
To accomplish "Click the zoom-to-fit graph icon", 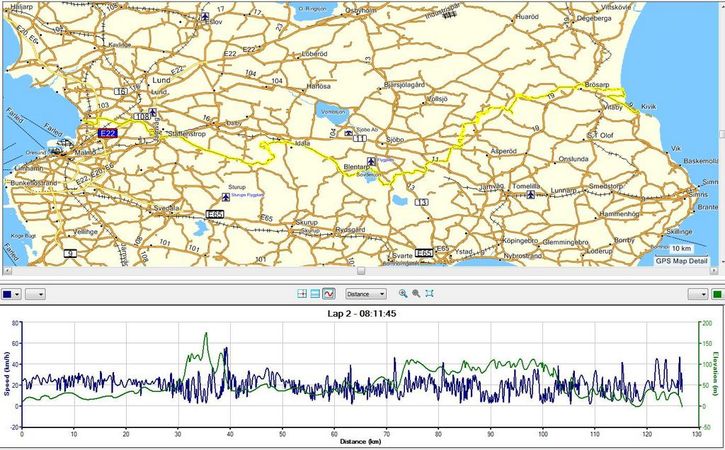I will (429, 294).
